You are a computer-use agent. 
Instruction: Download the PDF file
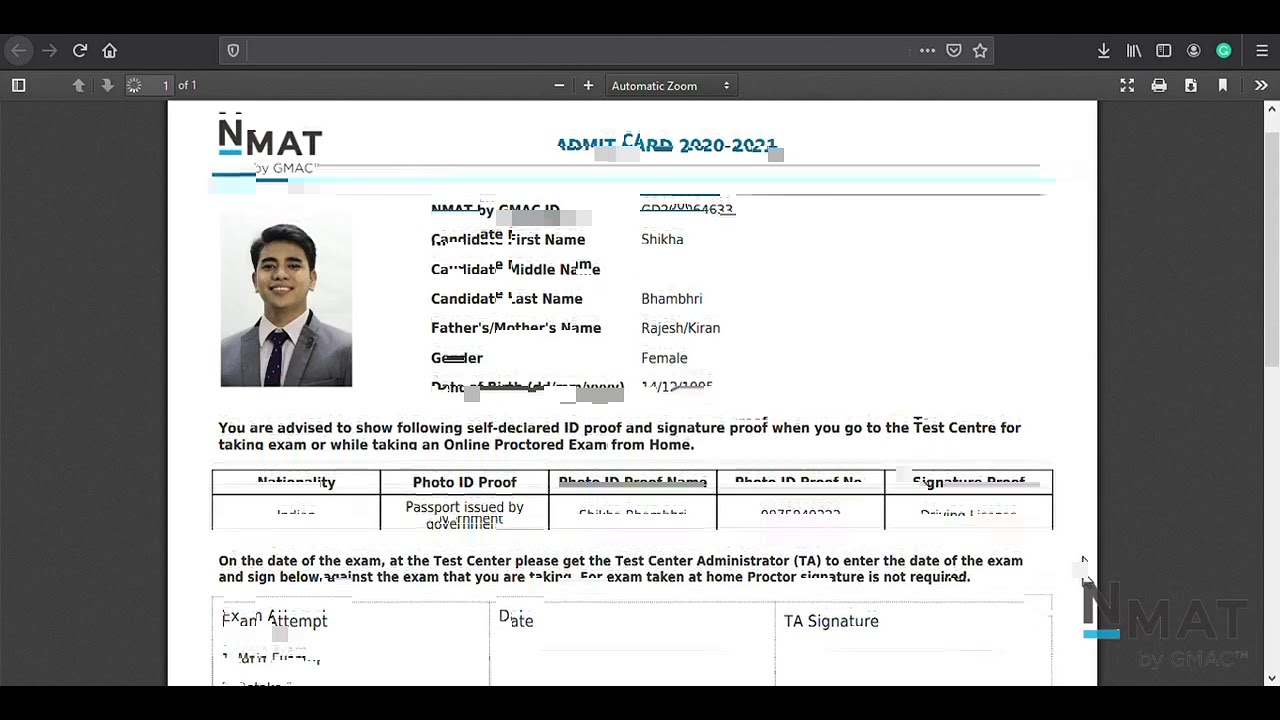1191,86
